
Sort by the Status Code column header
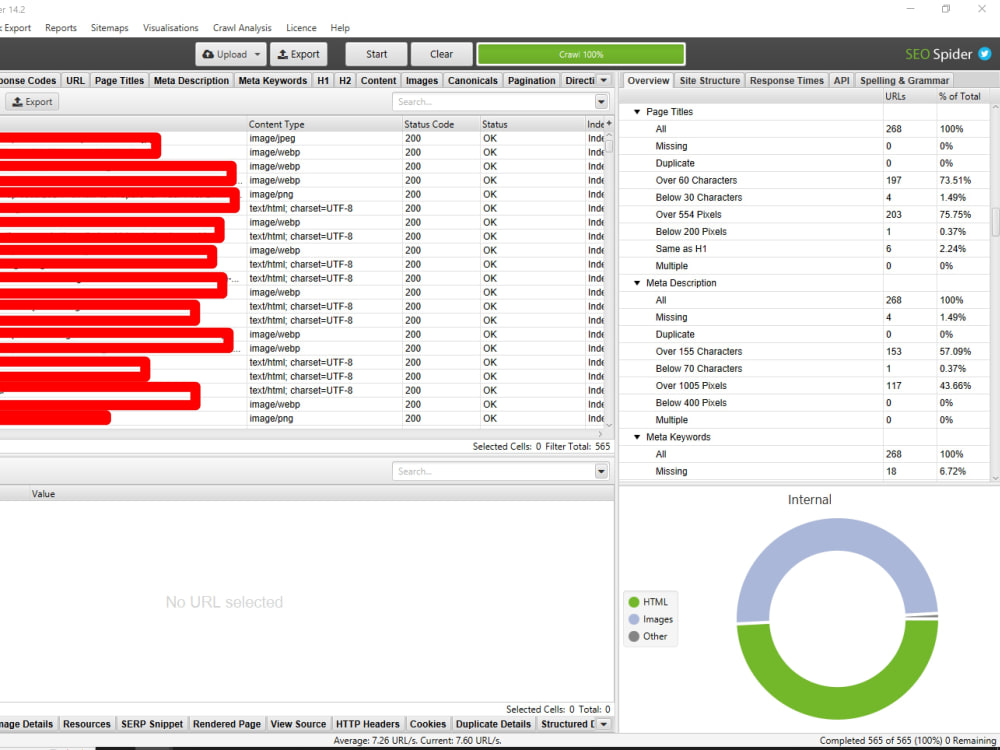(x=441, y=124)
